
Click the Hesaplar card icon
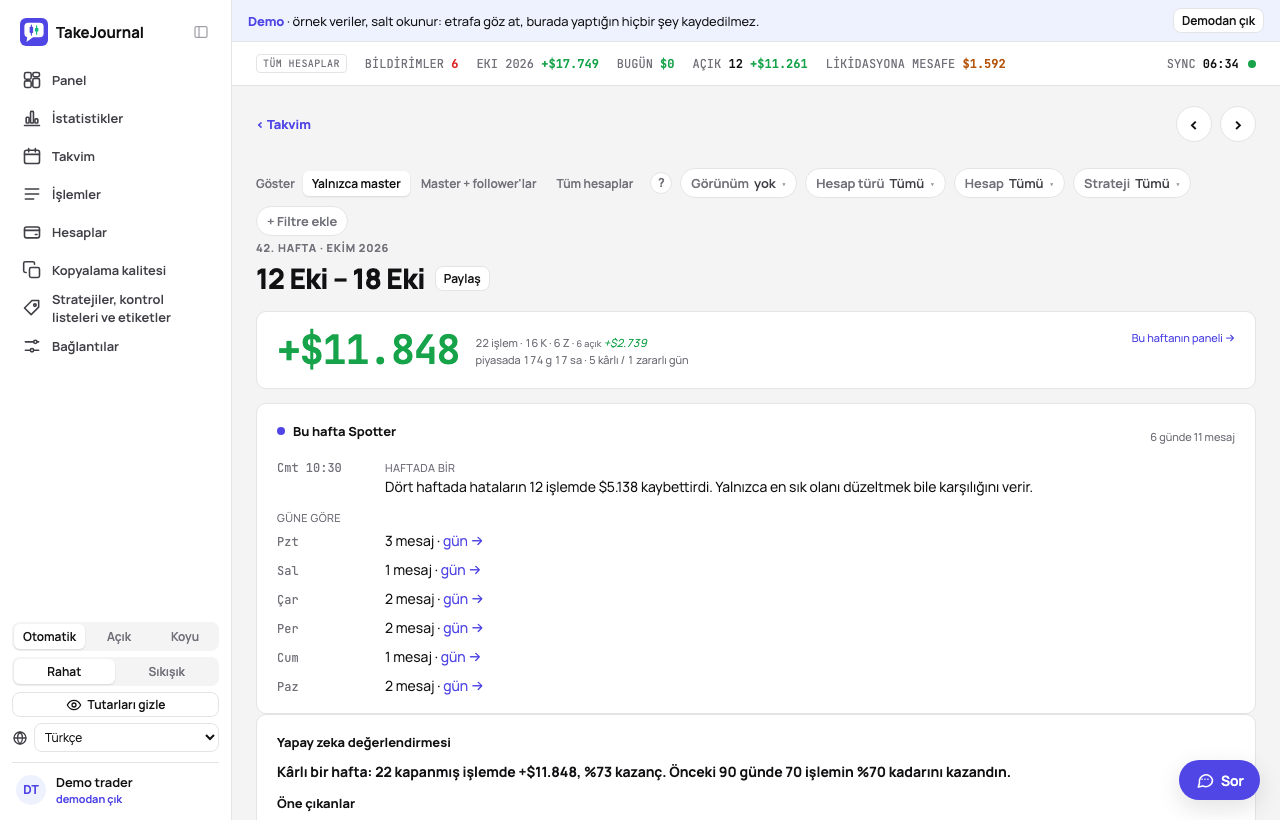[x=32, y=232]
